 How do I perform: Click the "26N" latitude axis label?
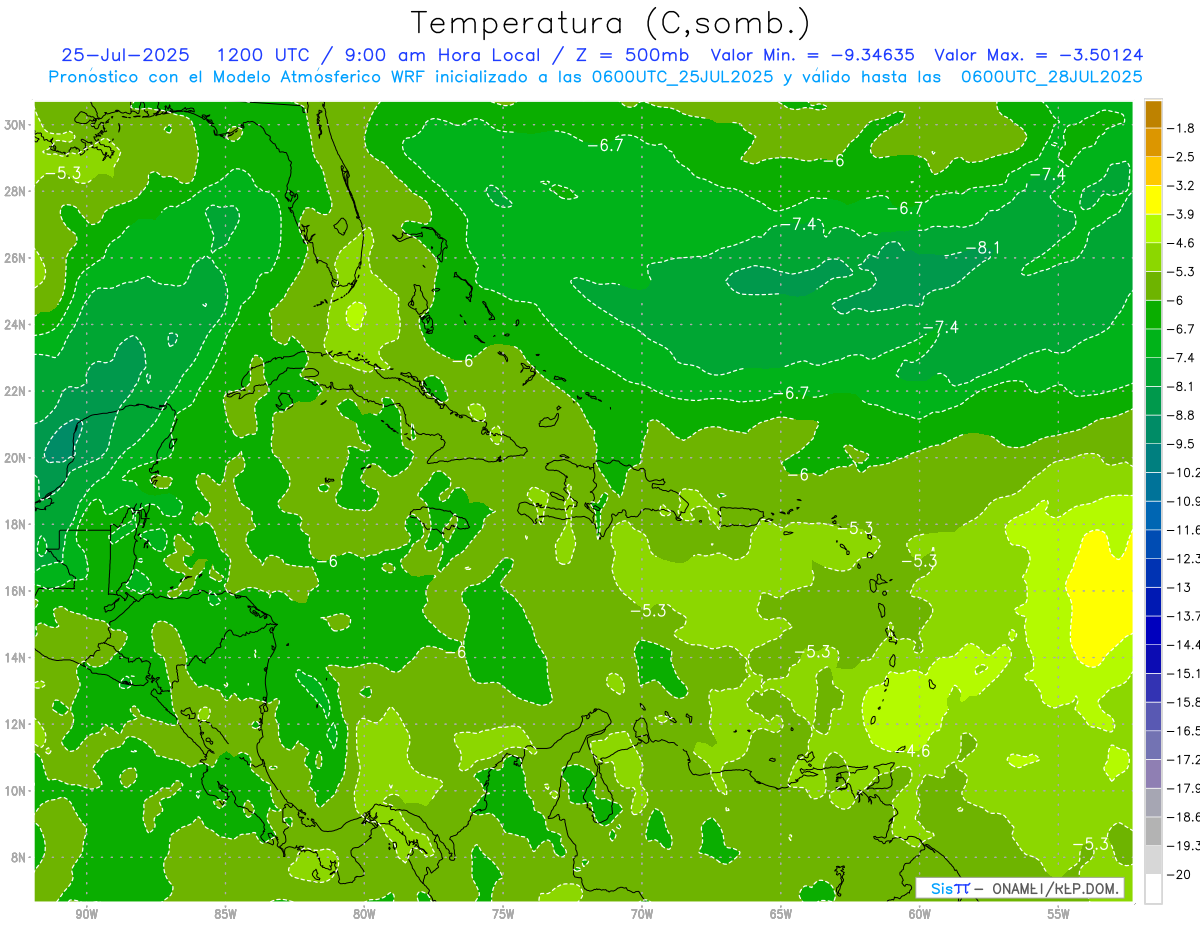16,257
